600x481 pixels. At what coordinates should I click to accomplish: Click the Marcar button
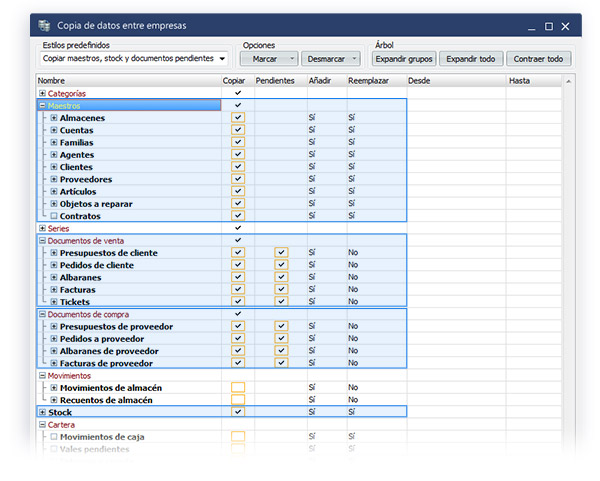[265, 59]
